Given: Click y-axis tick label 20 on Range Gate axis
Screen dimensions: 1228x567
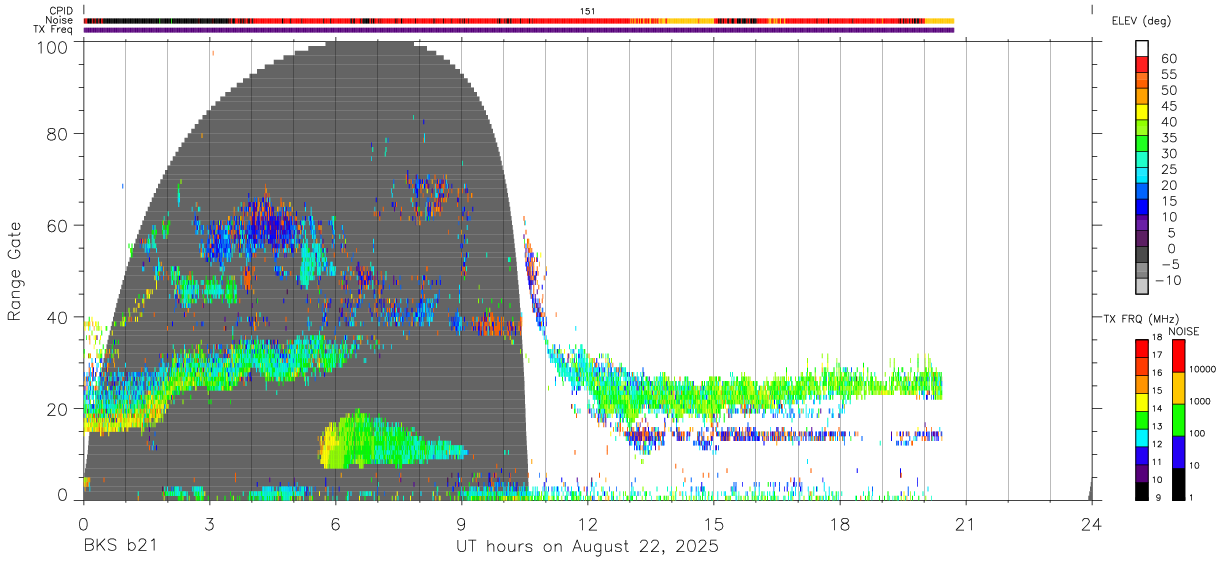Looking at the screenshot, I should pyautogui.click(x=58, y=408).
